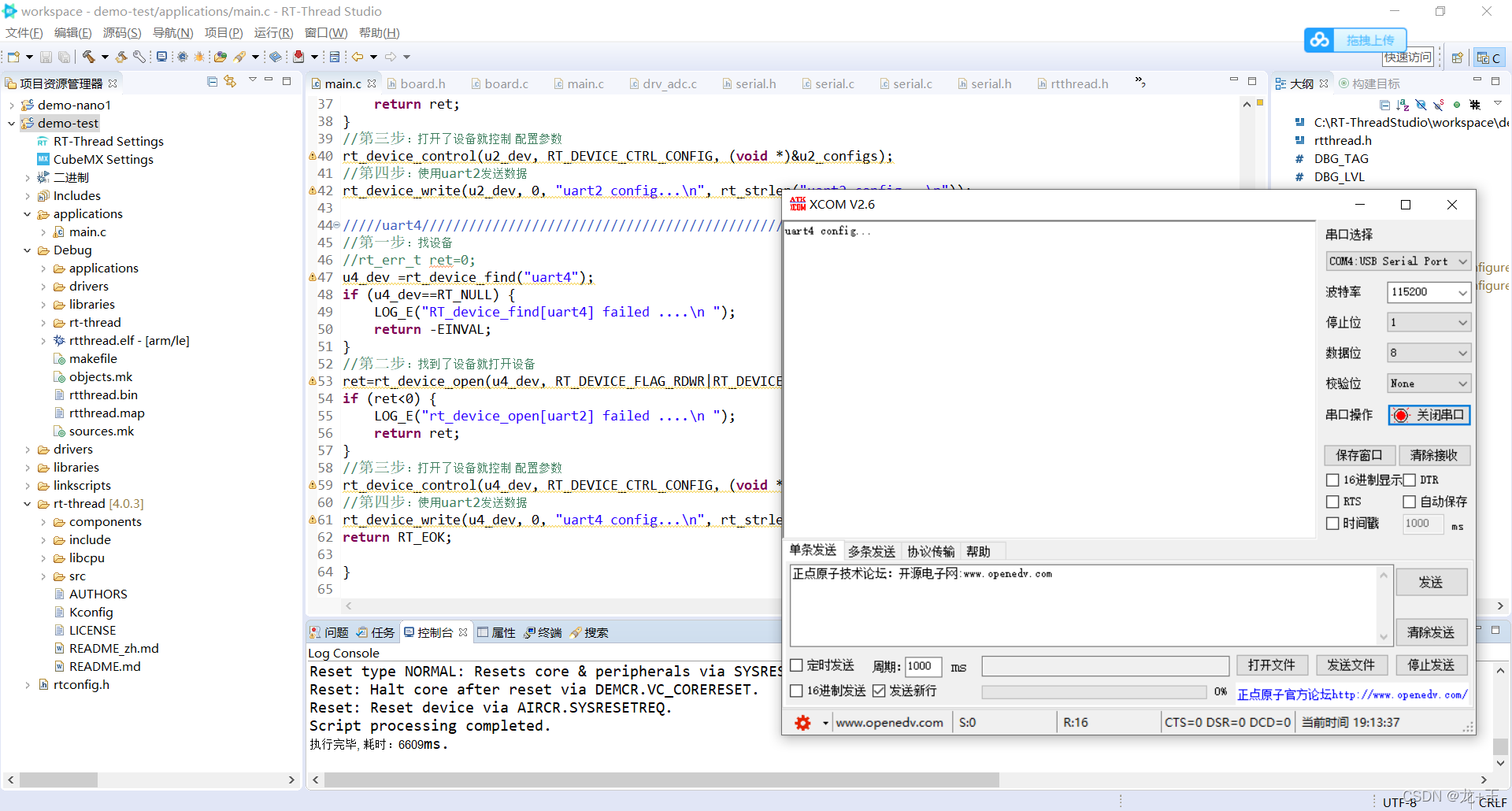Click the 保存窗口 button
The height and width of the screenshot is (811, 1512).
(x=1360, y=455)
